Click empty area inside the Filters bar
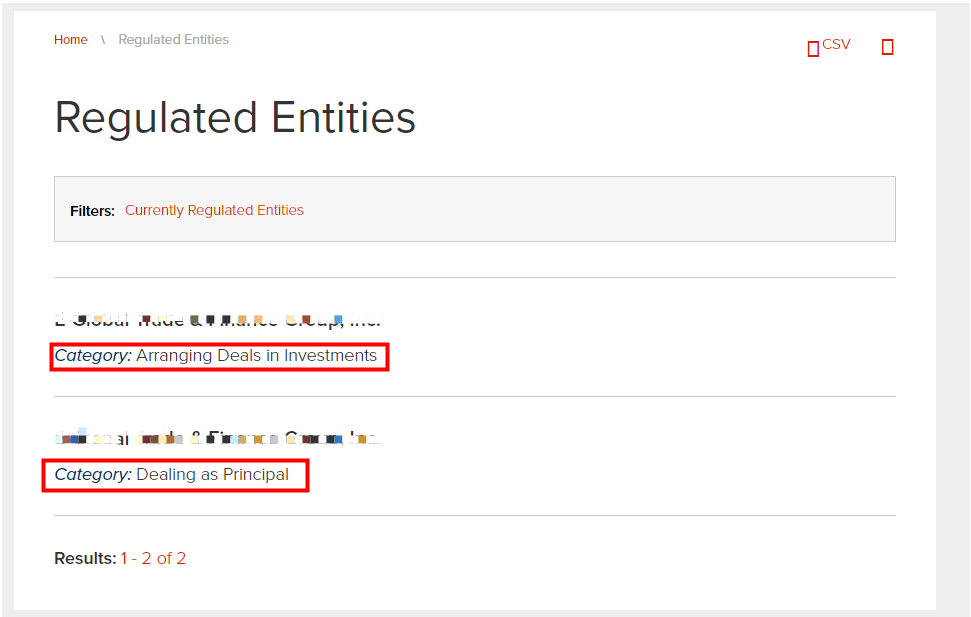 click(x=600, y=210)
